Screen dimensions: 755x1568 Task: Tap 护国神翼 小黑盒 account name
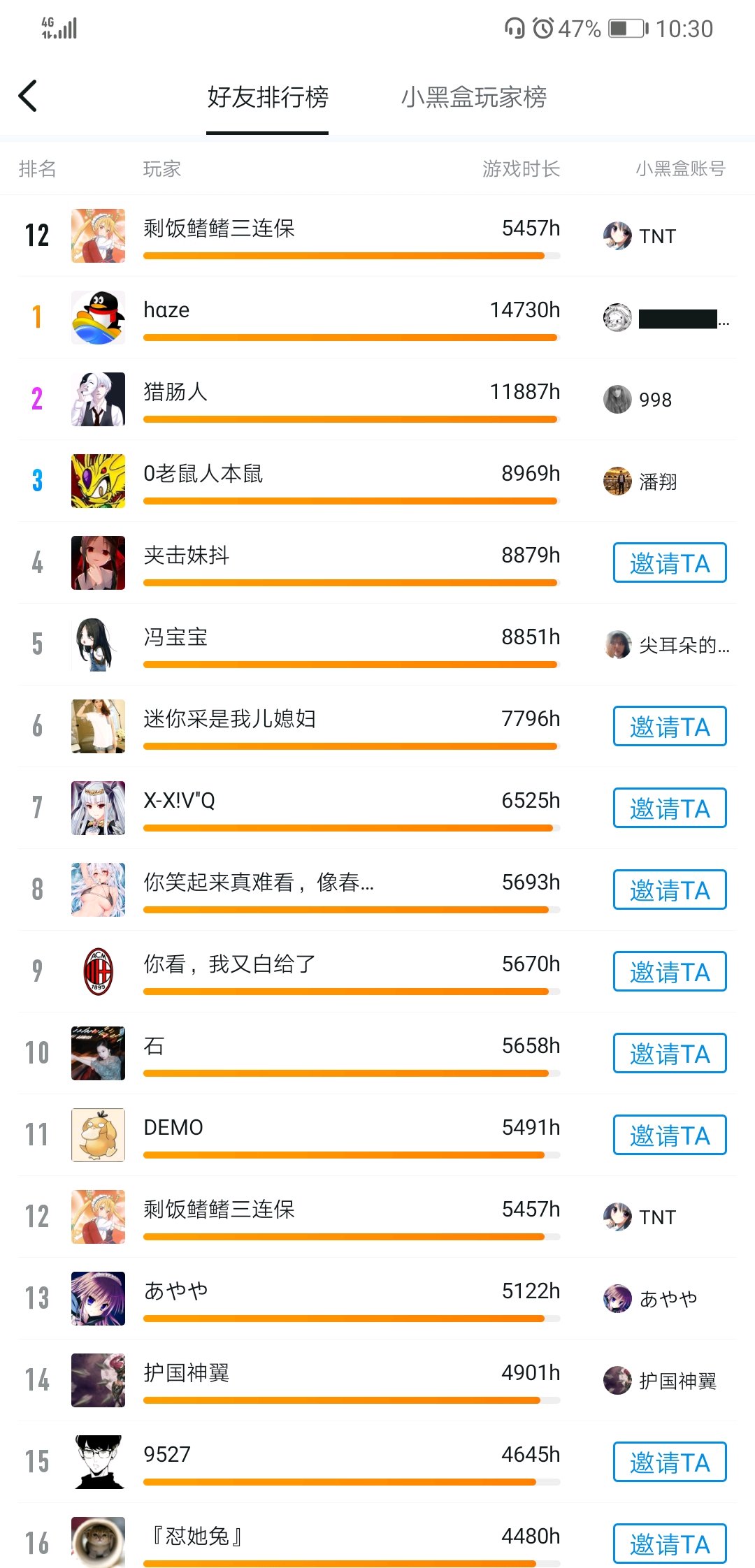point(677,1381)
